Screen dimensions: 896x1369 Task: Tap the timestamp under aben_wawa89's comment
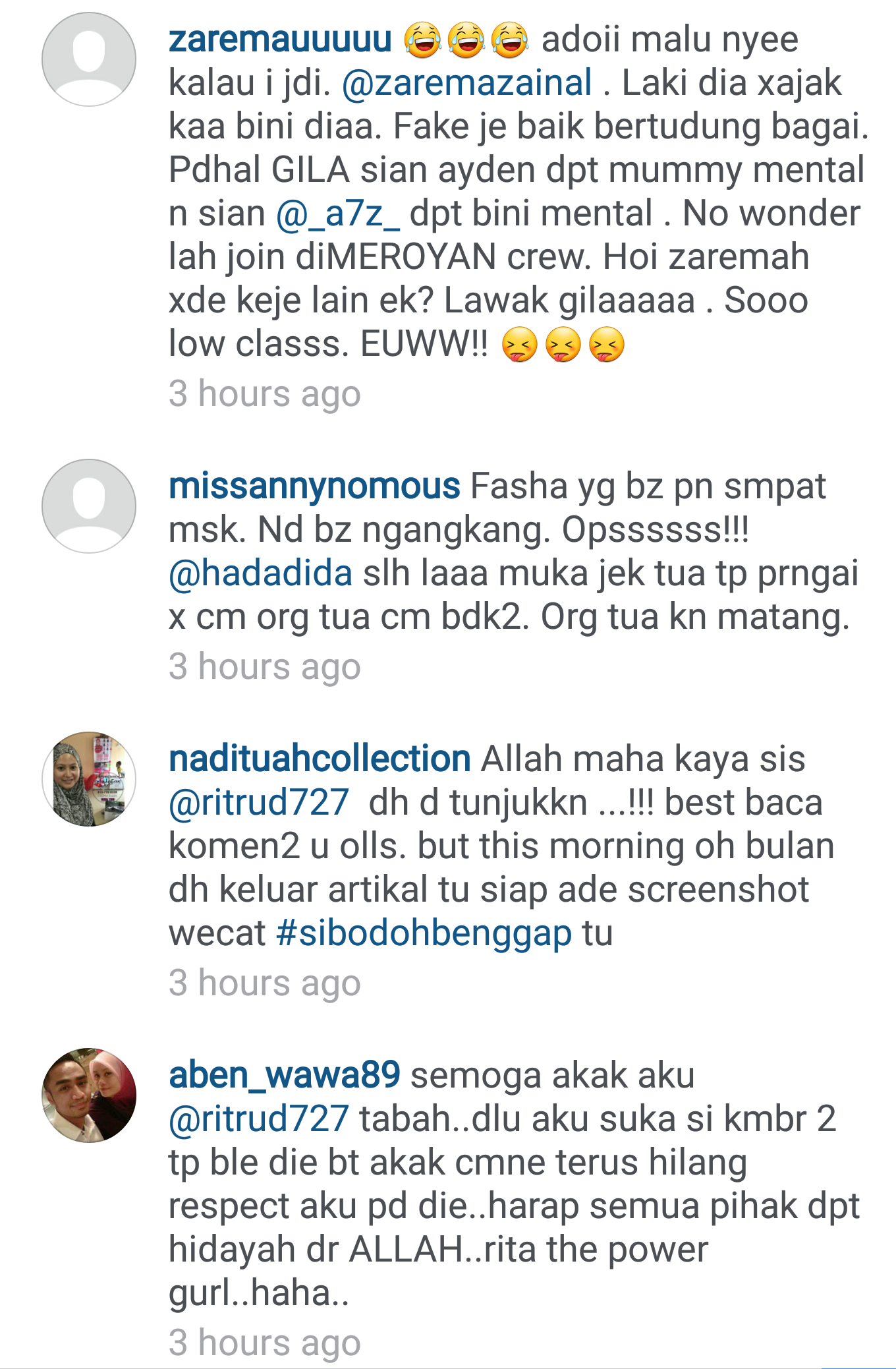tap(265, 1343)
